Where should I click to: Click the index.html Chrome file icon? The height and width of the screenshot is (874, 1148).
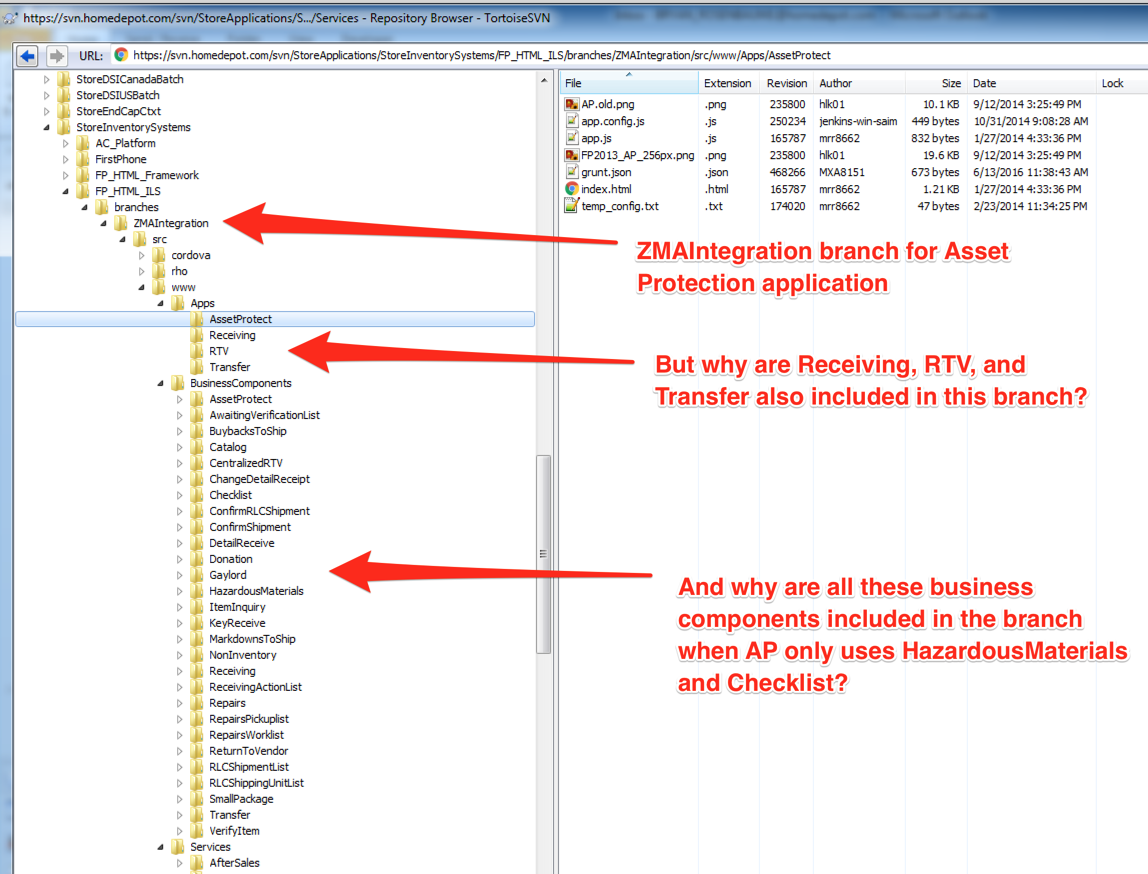[x=572, y=189]
